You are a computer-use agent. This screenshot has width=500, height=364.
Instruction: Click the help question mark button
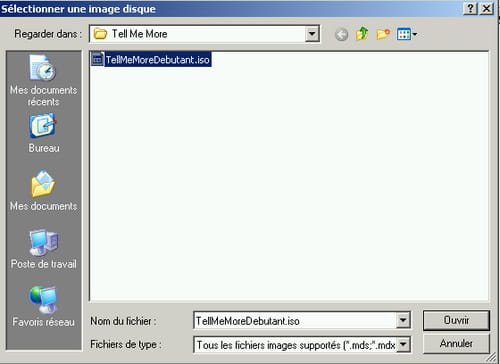click(470, 8)
